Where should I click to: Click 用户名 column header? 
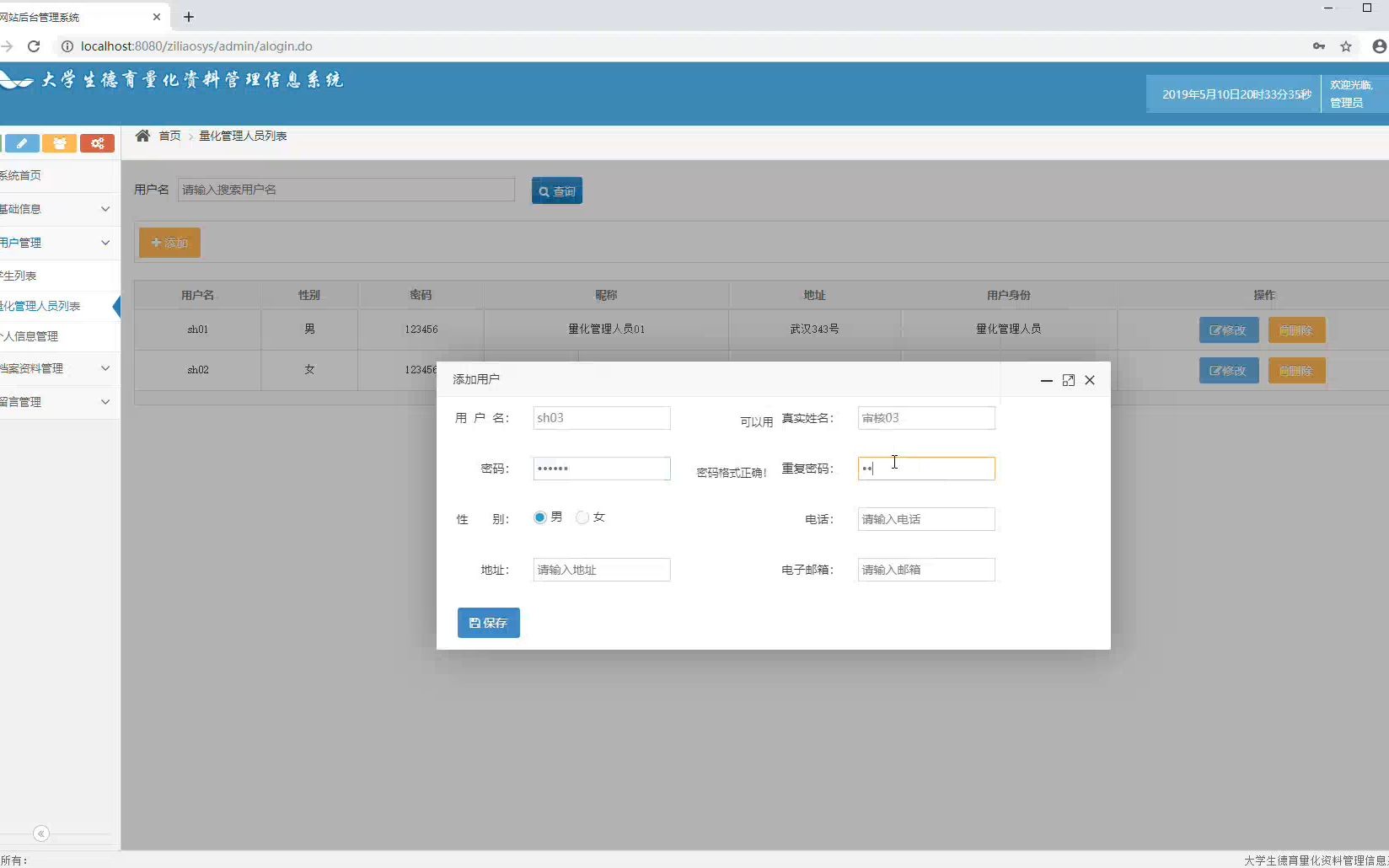197,295
